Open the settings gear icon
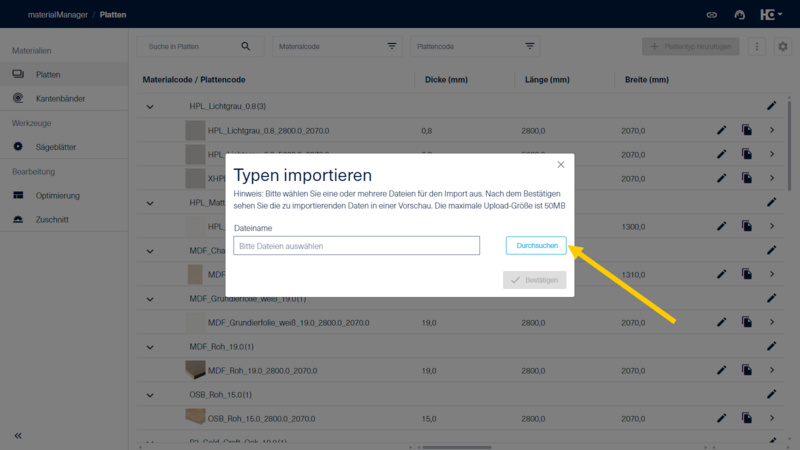 [x=782, y=46]
